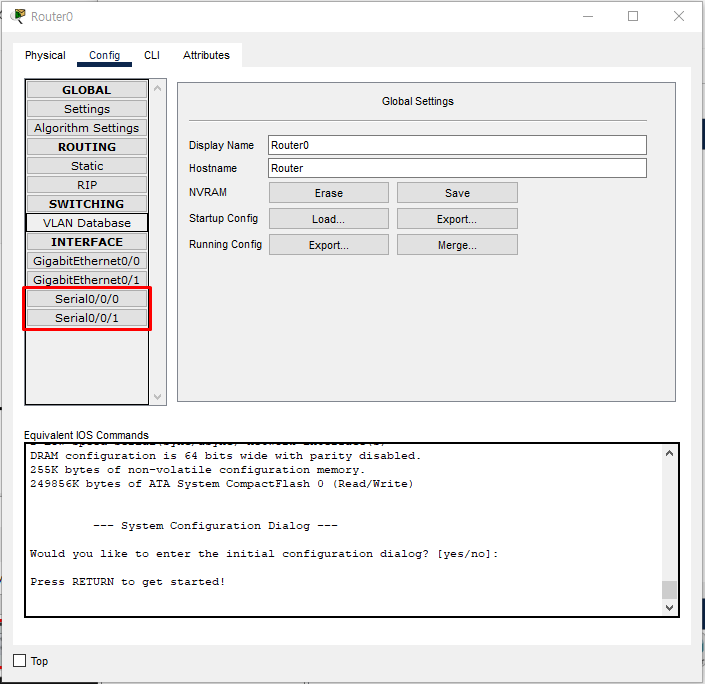Click IOS commands scroll down arrow
705x684 pixels.
[x=669, y=608]
